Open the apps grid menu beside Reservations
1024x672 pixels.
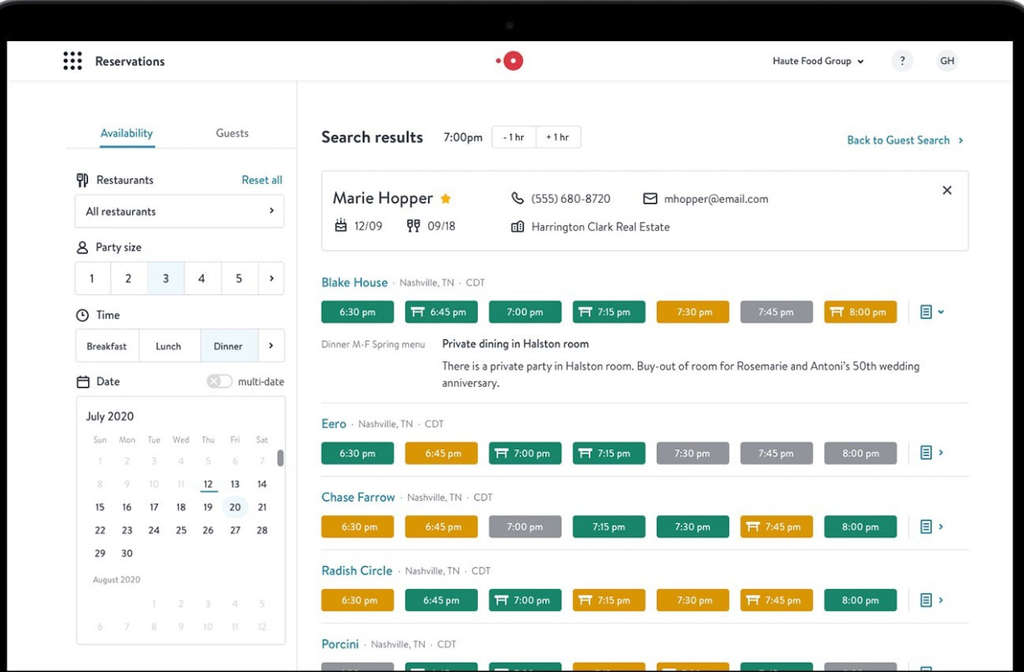[x=72, y=61]
